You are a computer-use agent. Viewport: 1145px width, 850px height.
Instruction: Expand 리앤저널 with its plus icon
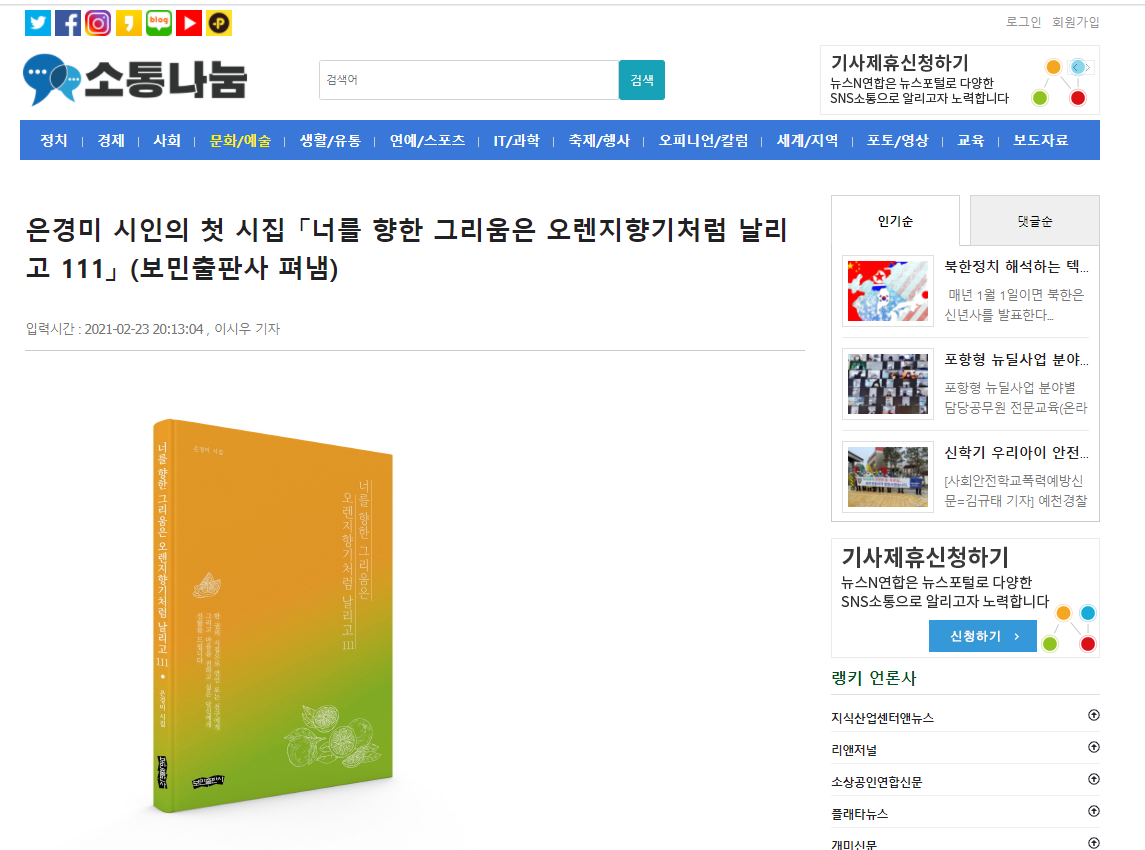click(x=1093, y=747)
